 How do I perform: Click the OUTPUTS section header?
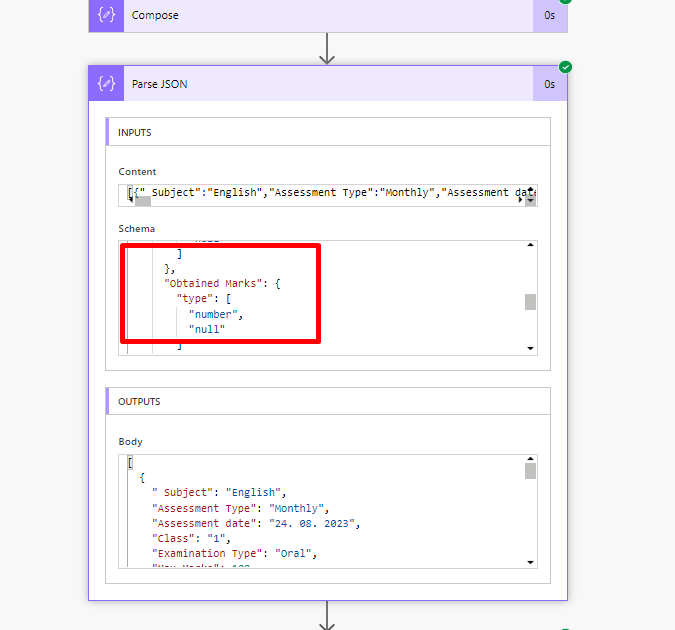coord(328,401)
